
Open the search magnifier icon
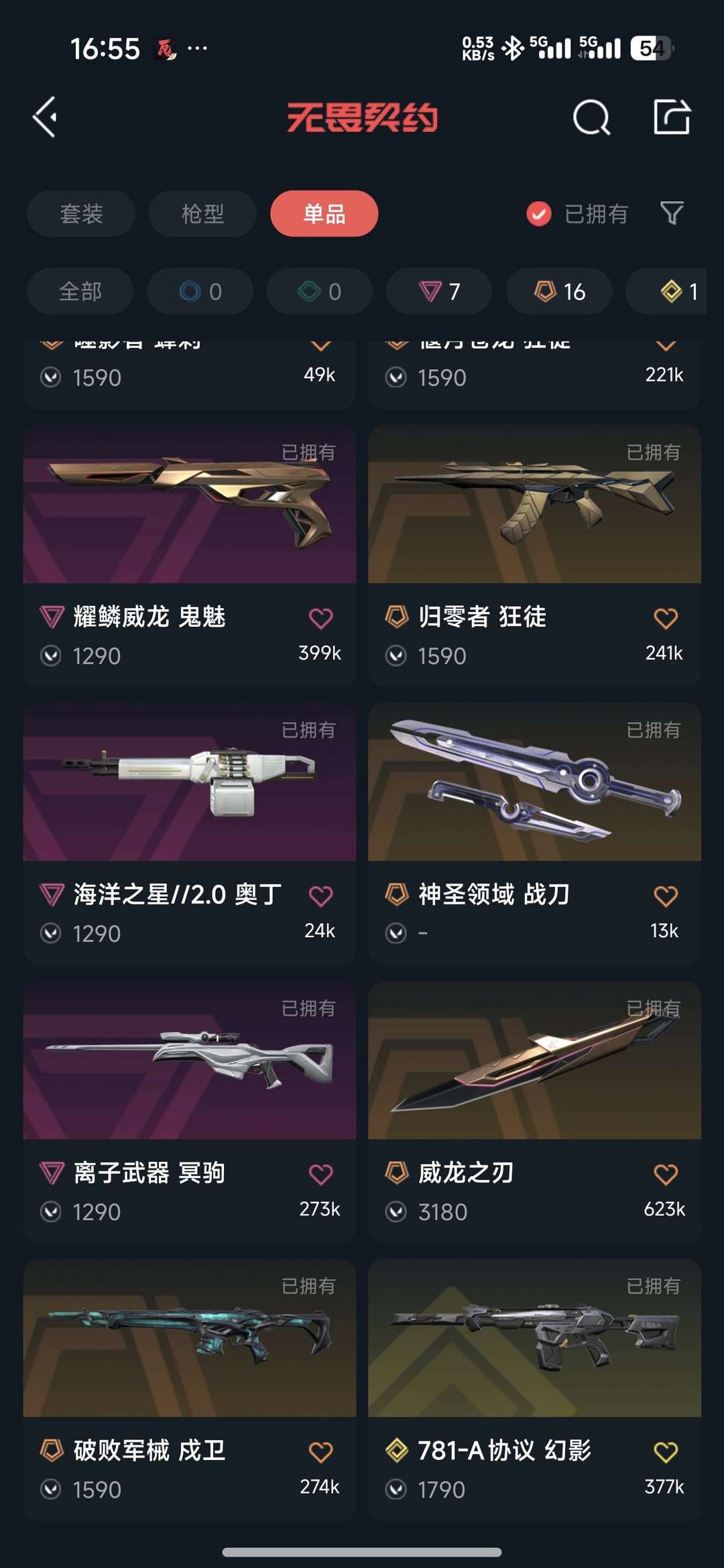click(591, 118)
